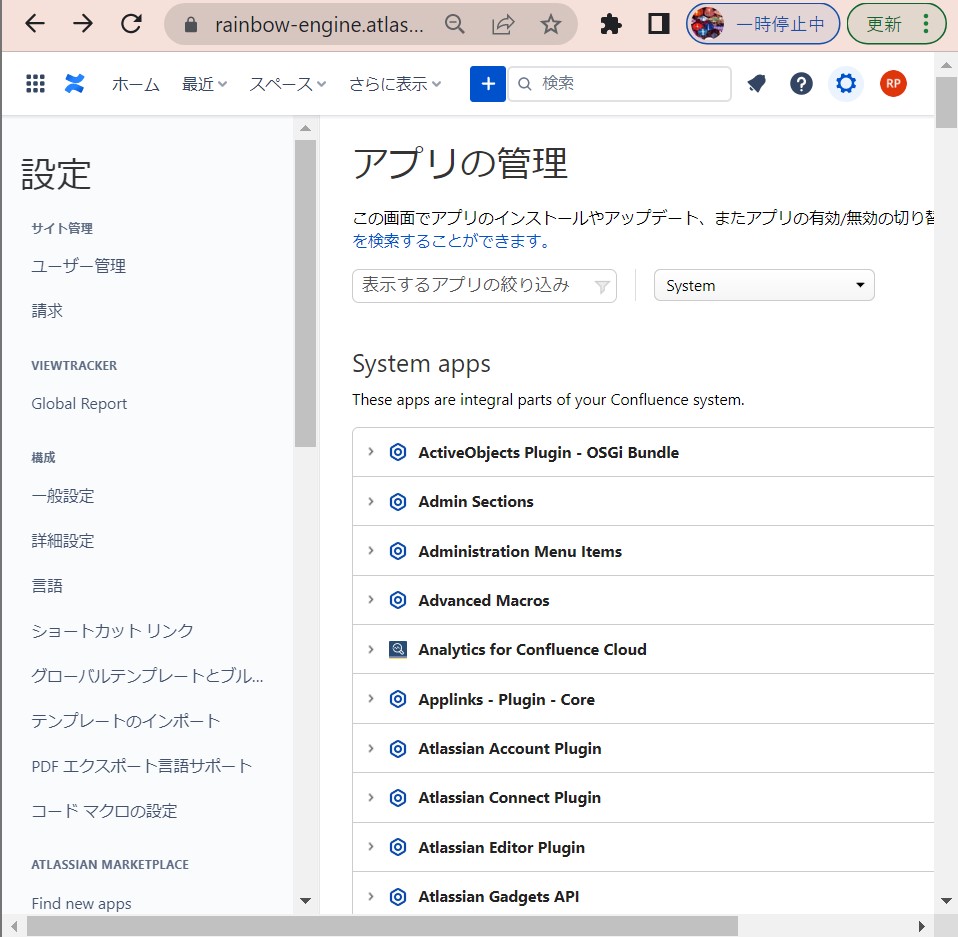Image resolution: width=958 pixels, height=937 pixels.
Task: Open コード マクロの設定 in the sidebar
Action: [x=104, y=811]
